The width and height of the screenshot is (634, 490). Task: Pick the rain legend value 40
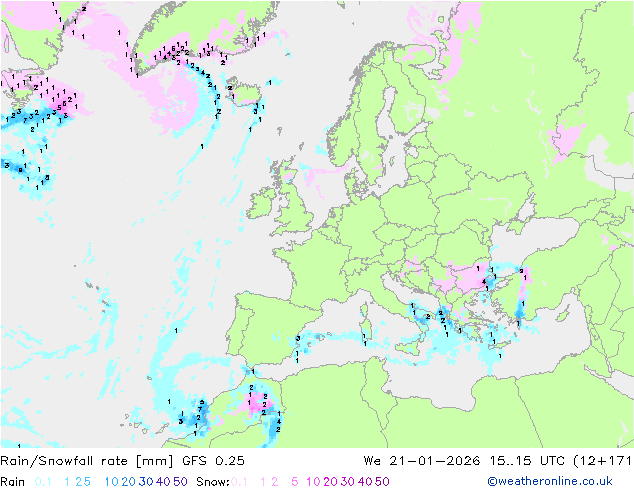pyautogui.click(x=163, y=482)
